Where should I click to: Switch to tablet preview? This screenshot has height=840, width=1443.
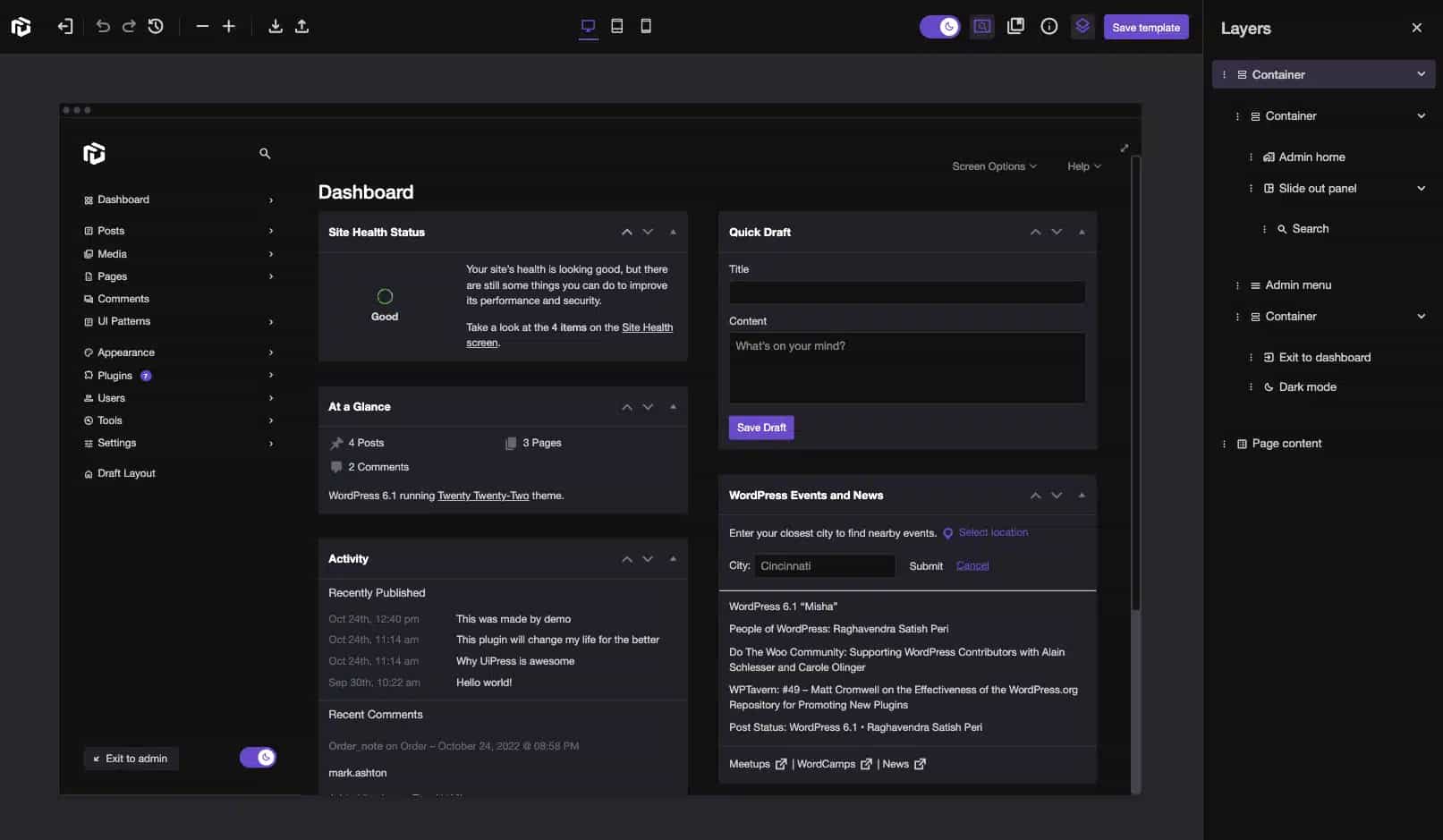click(x=617, y=27)
